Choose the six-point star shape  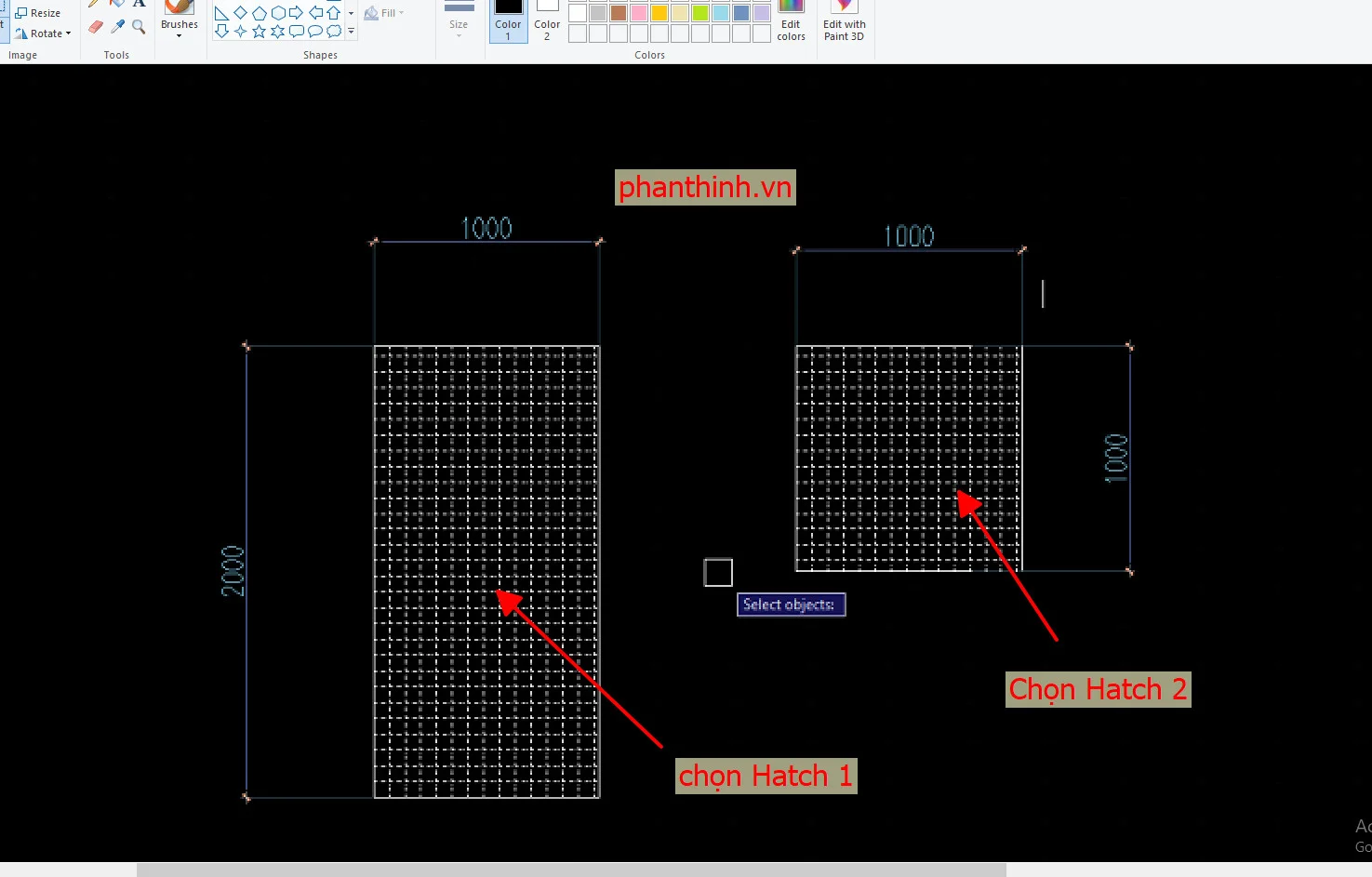tap(277, 31)
